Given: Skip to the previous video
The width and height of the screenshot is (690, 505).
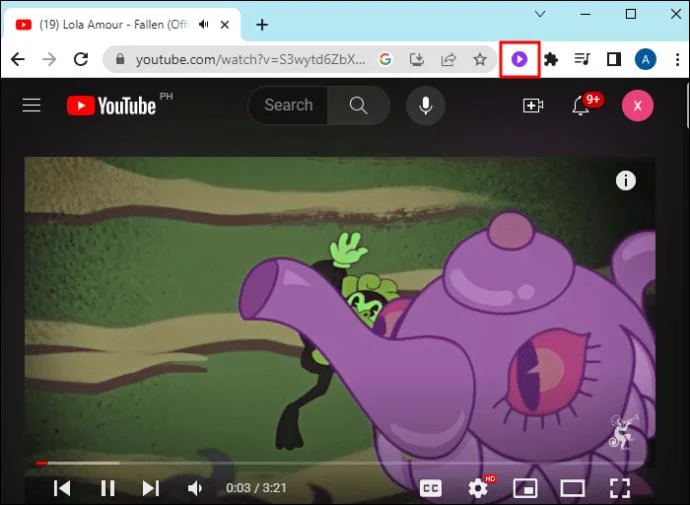Looking at the screenshot, I should [x=62, y=488].
